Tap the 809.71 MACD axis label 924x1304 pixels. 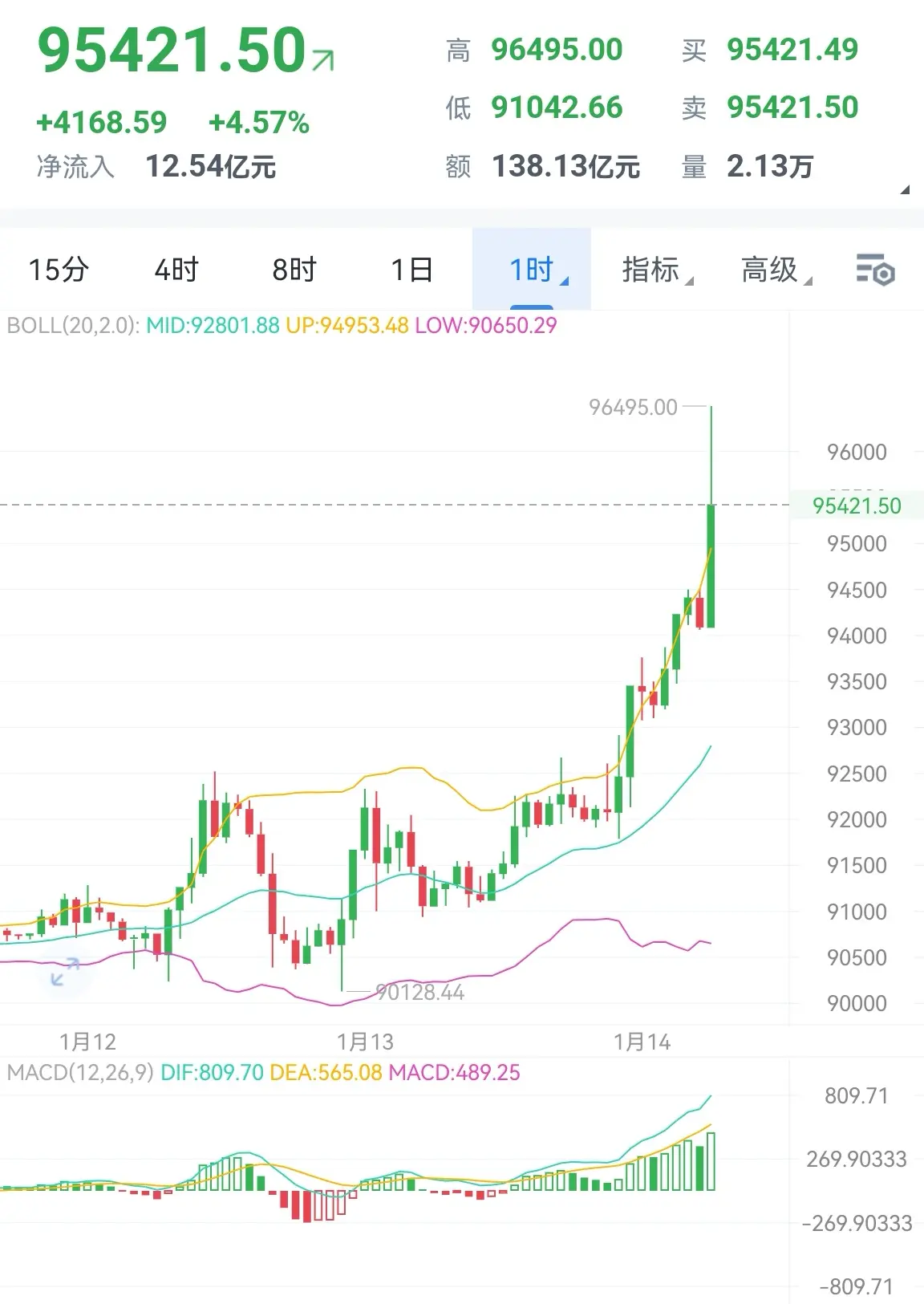pyautogui.click(x=857, y=1096)
